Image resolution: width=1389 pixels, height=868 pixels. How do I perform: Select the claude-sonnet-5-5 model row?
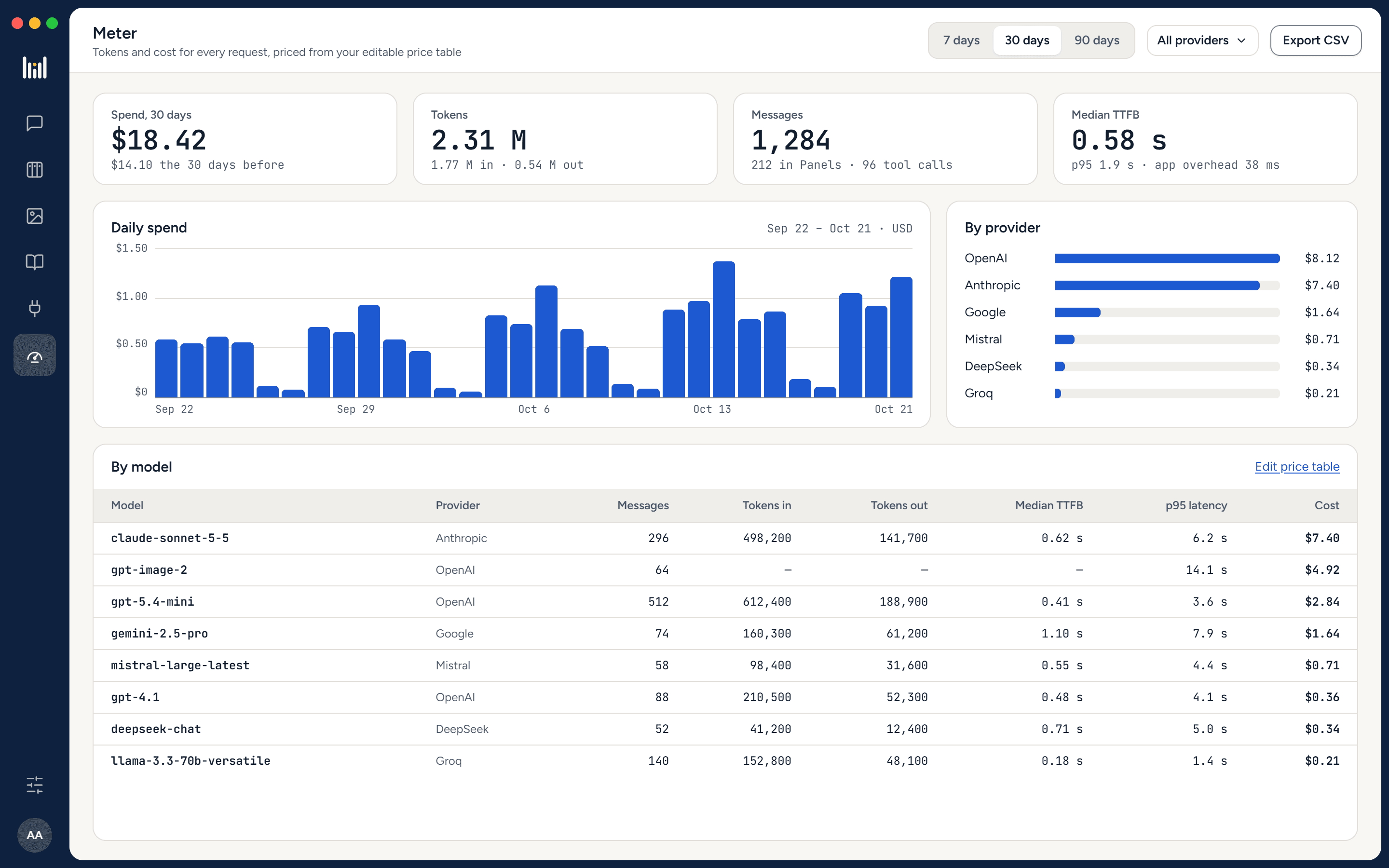[725, 538]
